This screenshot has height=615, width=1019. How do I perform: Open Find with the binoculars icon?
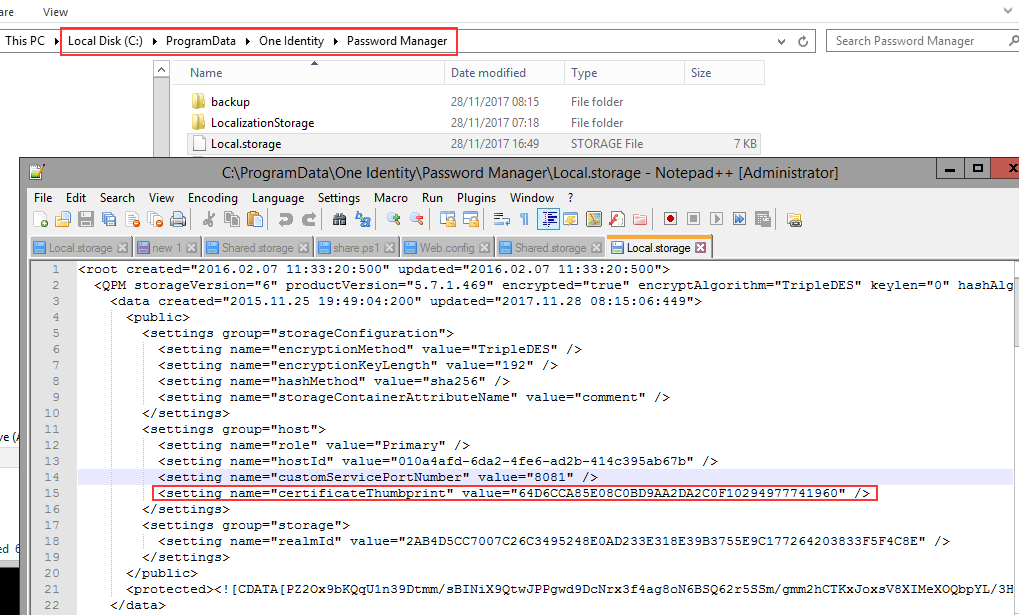tap(339, 219)
